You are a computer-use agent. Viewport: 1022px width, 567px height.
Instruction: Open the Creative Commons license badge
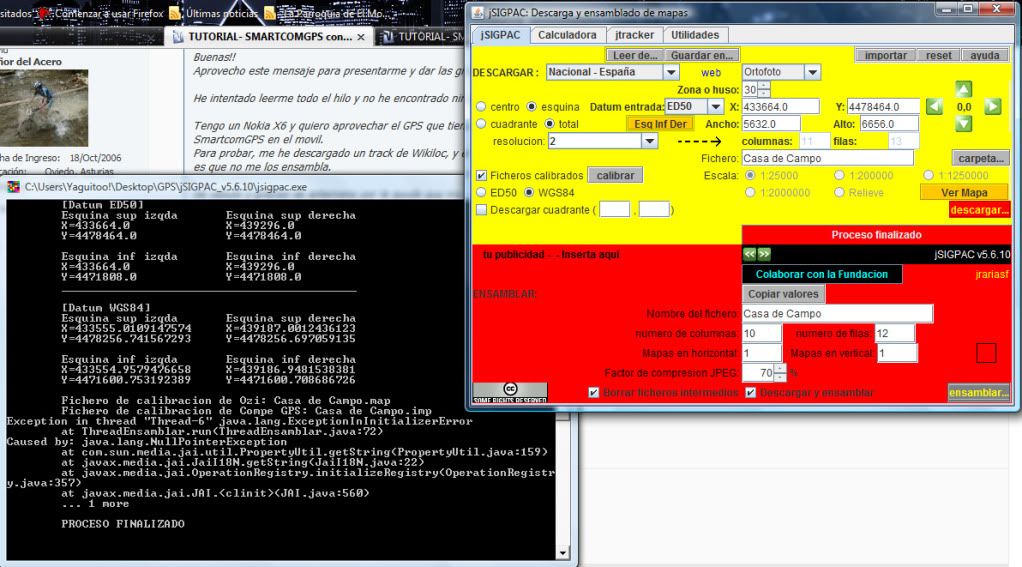[510, 393]
